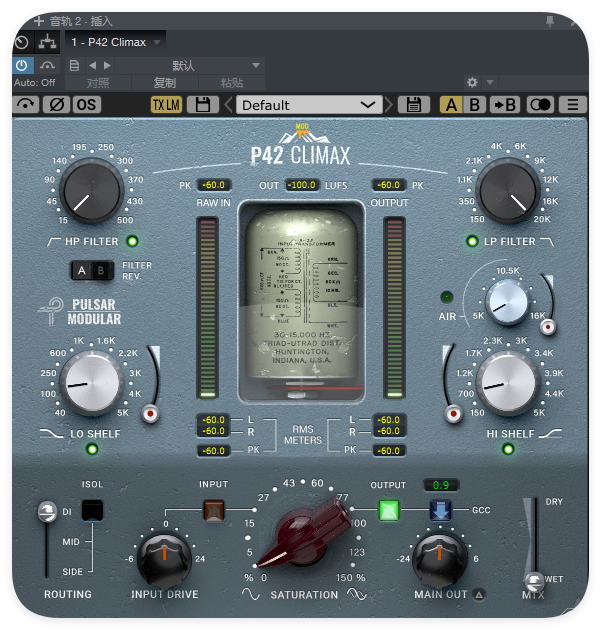Select previous preset with left chevron
The image size is (601, 630).
229,105
